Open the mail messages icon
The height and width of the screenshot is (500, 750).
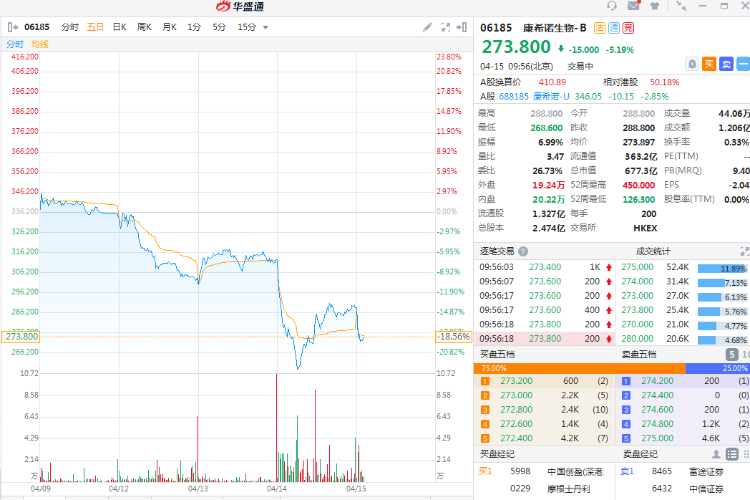(x=634, y=6)
